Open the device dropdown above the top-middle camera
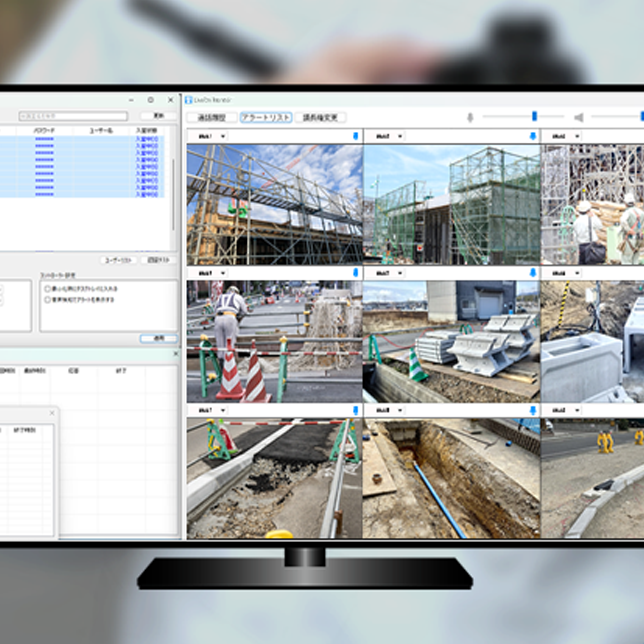644x644 pixels. pyautogui.click(x=400, y=136)
